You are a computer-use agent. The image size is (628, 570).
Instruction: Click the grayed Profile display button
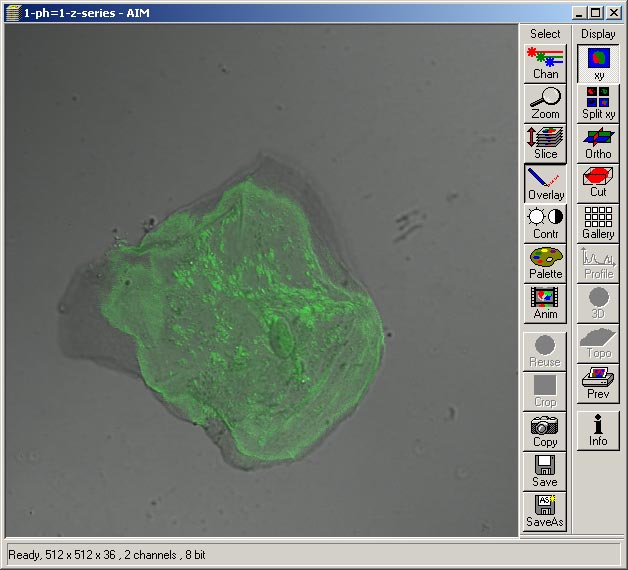[598, 264]
